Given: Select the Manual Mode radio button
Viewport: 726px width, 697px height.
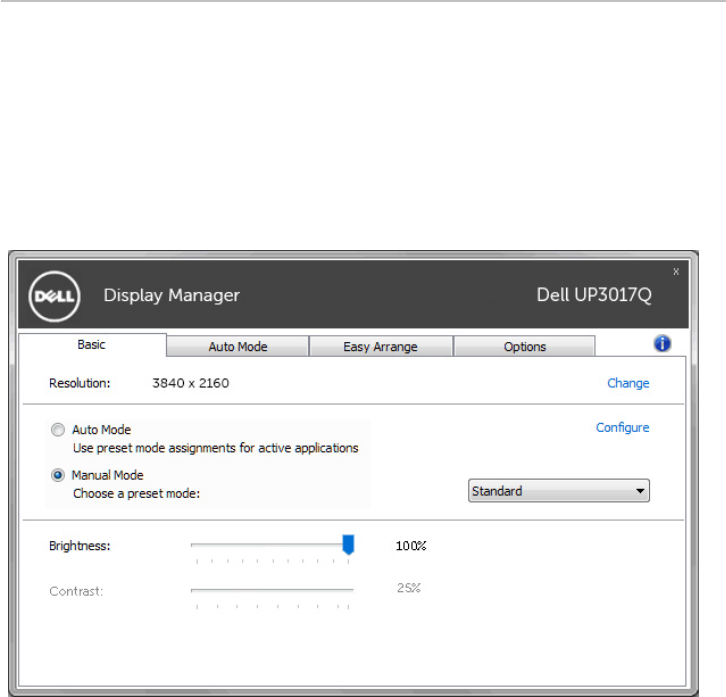Looking at the screenshot, I should pyautogui.click(x=58, y=475).
